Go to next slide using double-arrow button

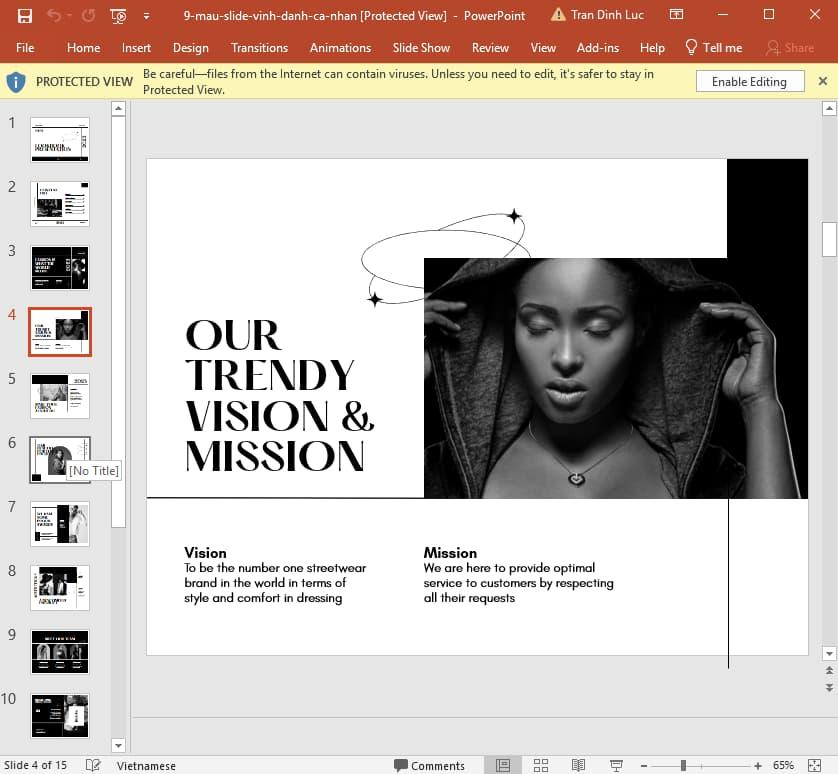828,688
